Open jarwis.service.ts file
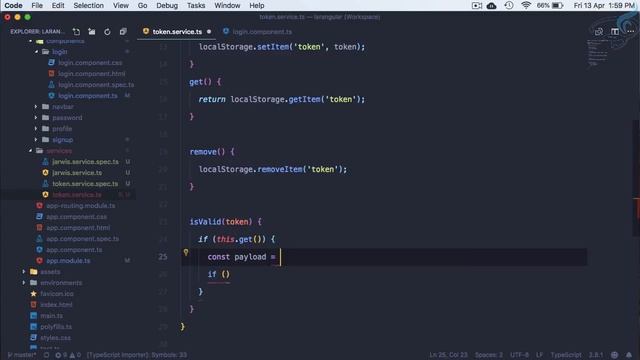The width and height of the screenshot is (640, 360). click(77, 173)
